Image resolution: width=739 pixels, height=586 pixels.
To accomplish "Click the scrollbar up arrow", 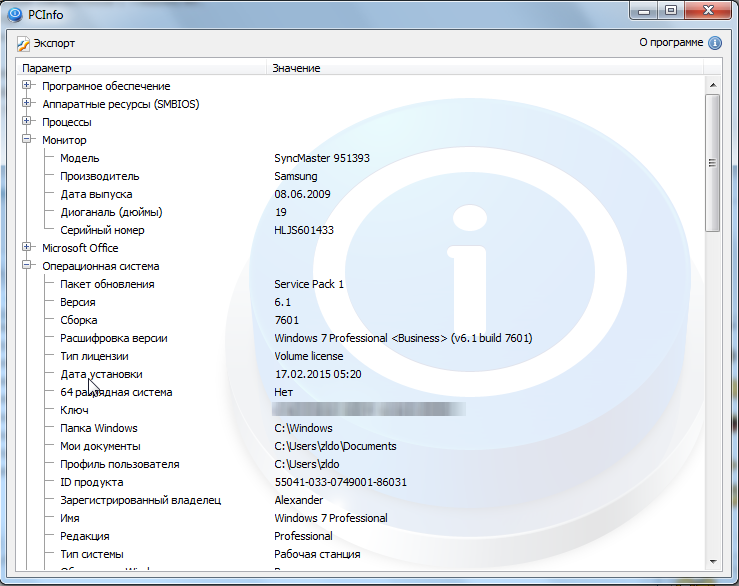I will [x=713, y=87].
